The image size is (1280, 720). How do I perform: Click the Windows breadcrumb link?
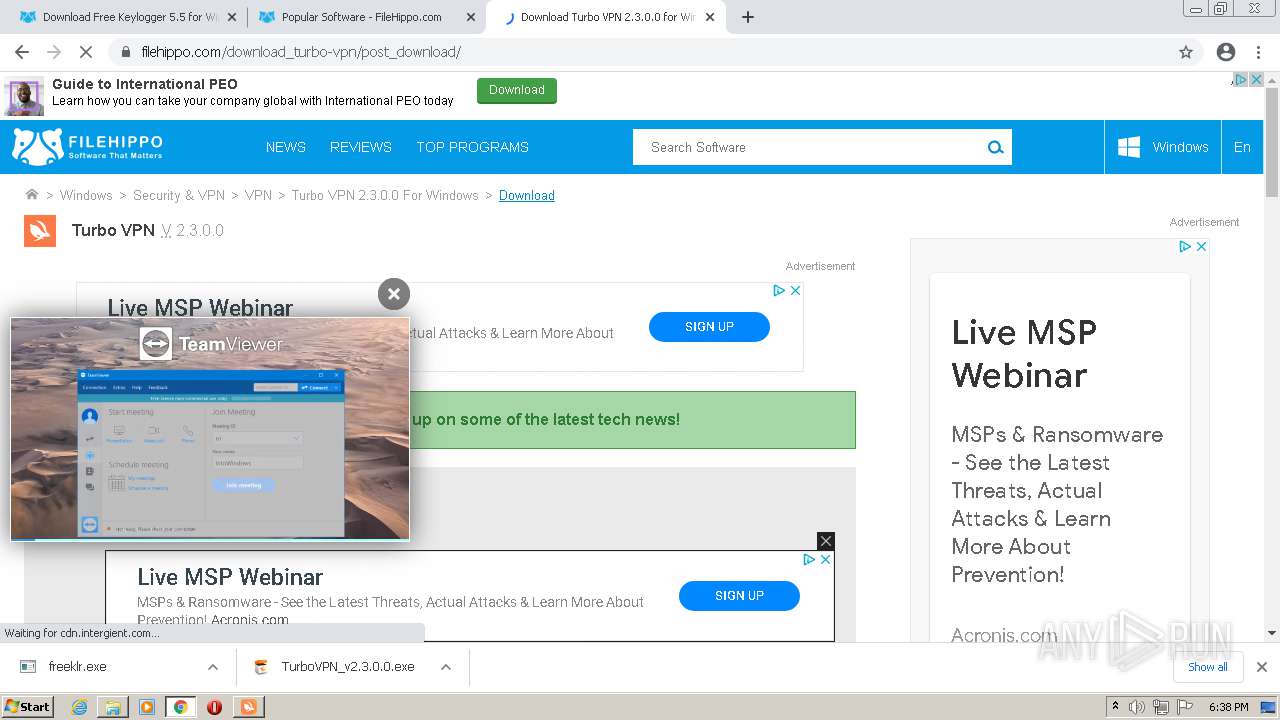(x=86, y=195)
